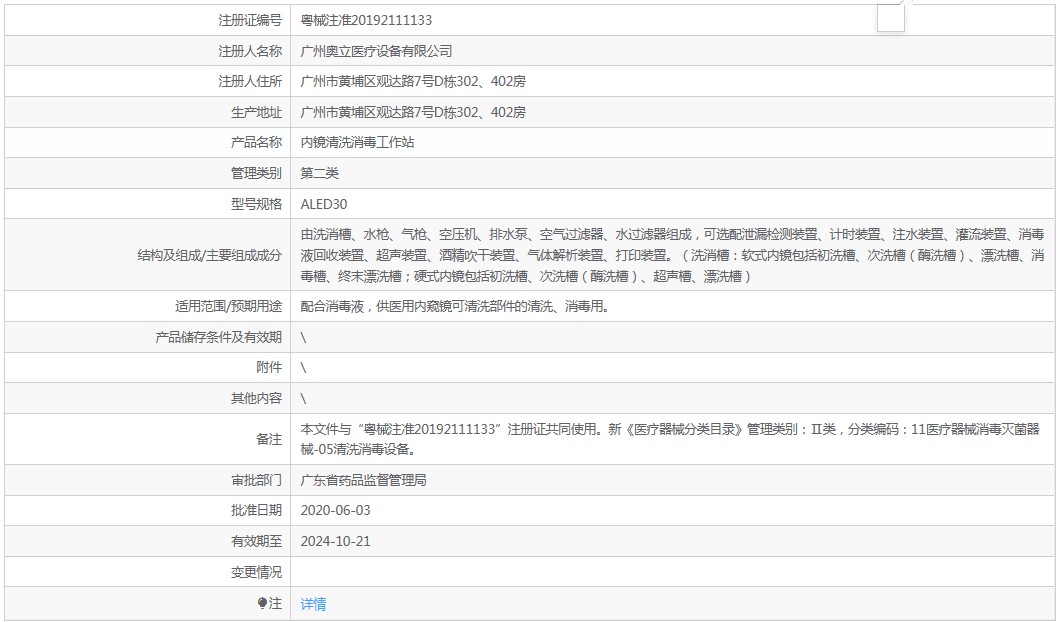Click the 变更情况 label
Viewport: 1060px width, 622px height.
click(x=256, y=572)
